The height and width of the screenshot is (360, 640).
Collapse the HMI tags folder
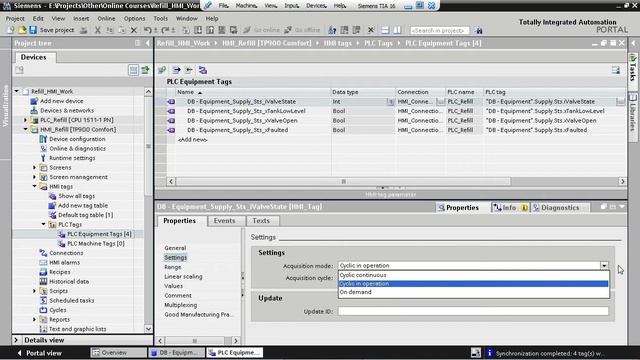(35, 187)
